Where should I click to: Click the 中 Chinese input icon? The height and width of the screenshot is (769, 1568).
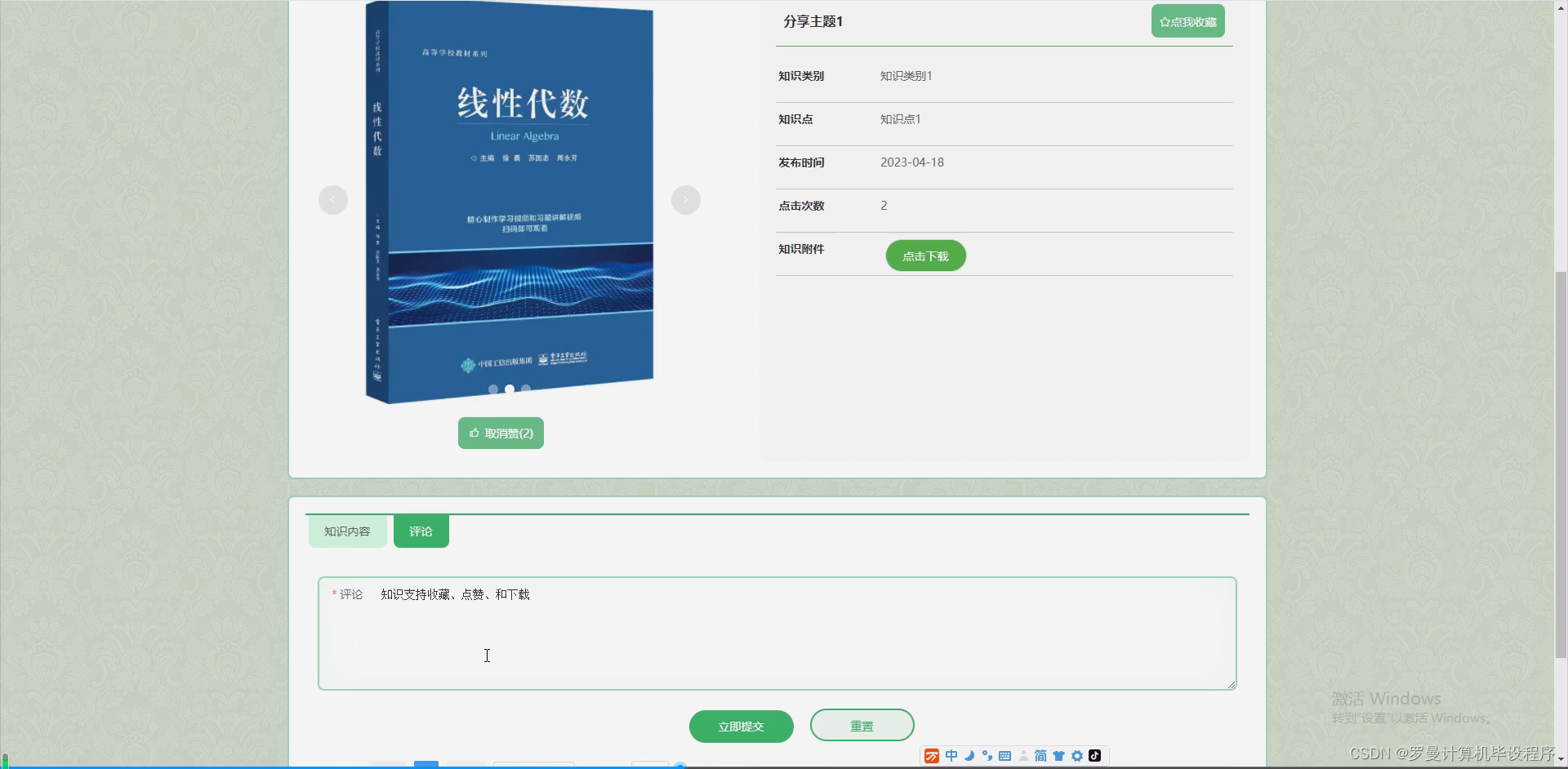coord(951,756)
